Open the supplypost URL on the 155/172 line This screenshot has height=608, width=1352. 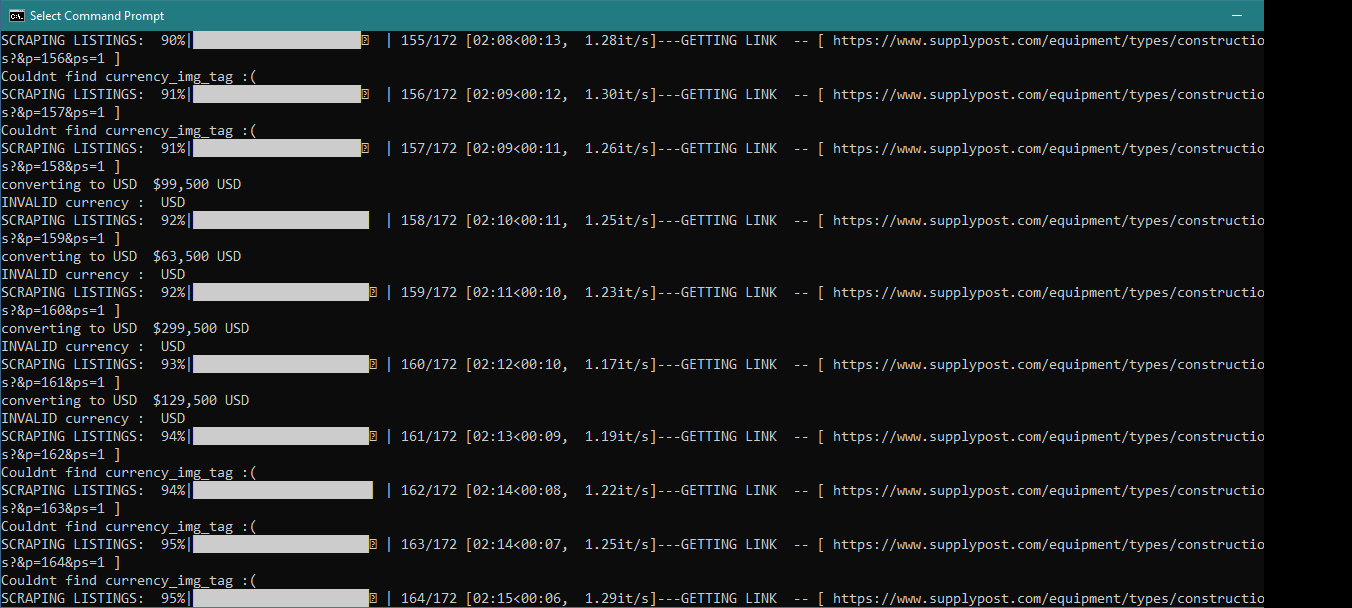1047,41
